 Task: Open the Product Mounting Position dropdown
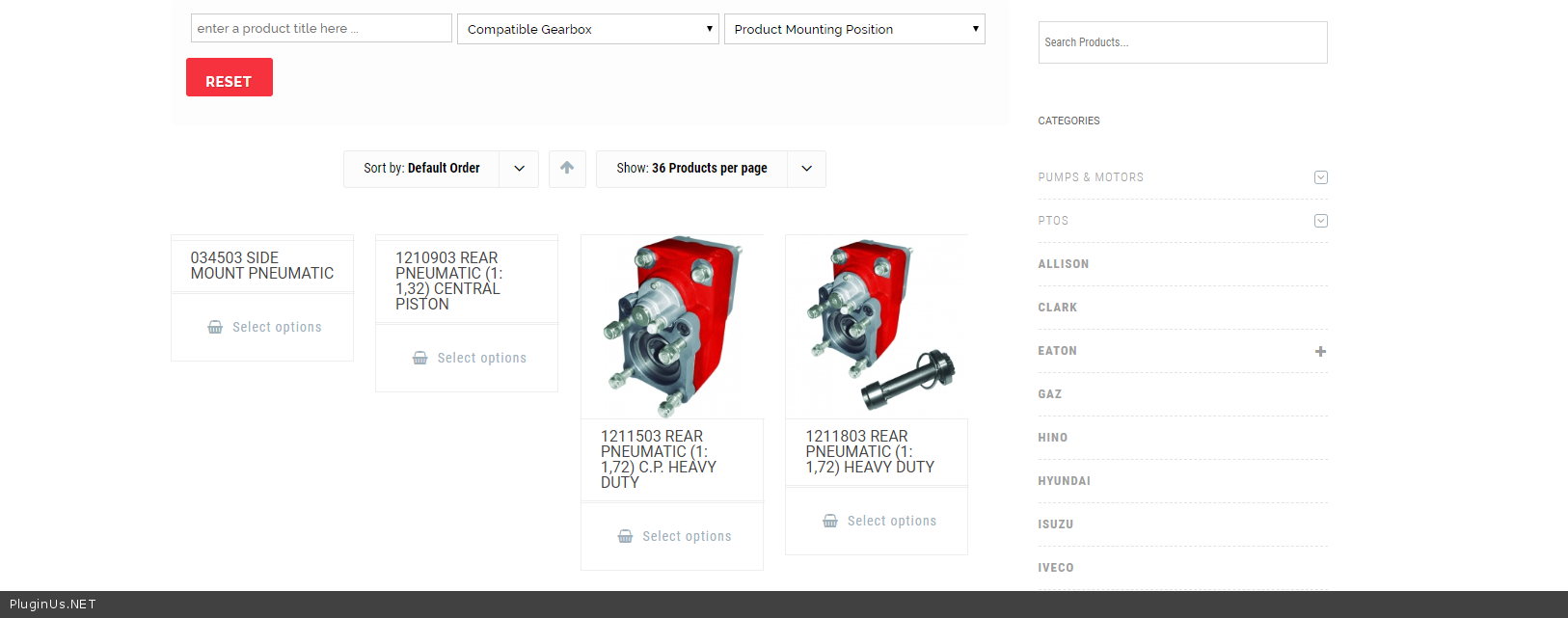(x=853, y=29)
